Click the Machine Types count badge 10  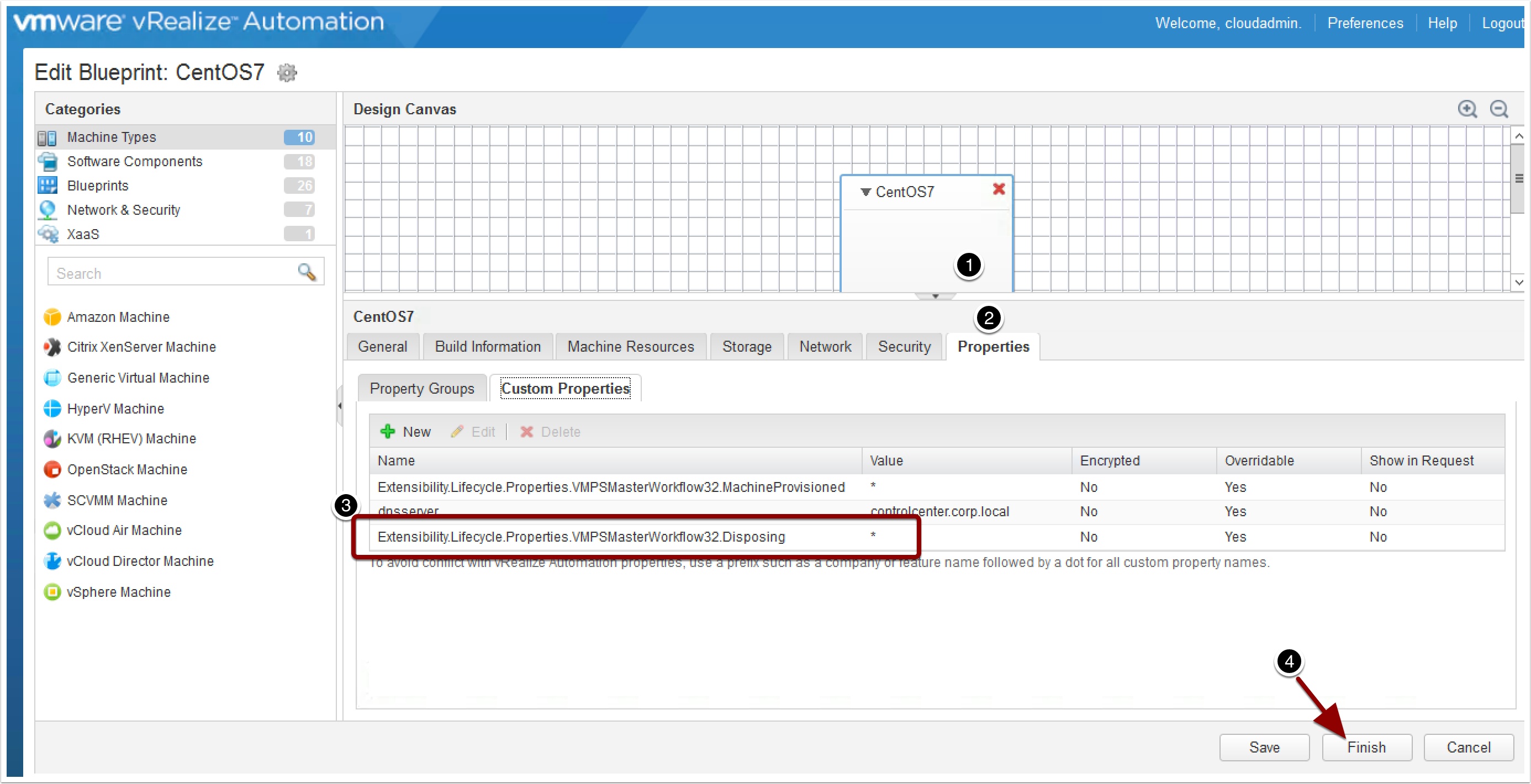[299, 138]
